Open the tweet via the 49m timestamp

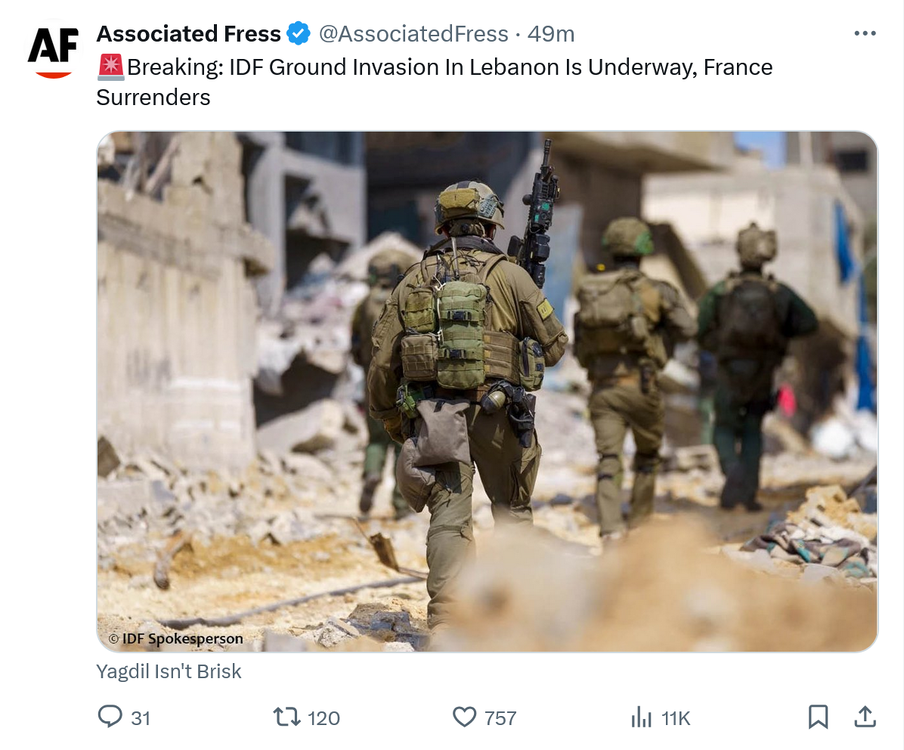[x=551, y=33]
